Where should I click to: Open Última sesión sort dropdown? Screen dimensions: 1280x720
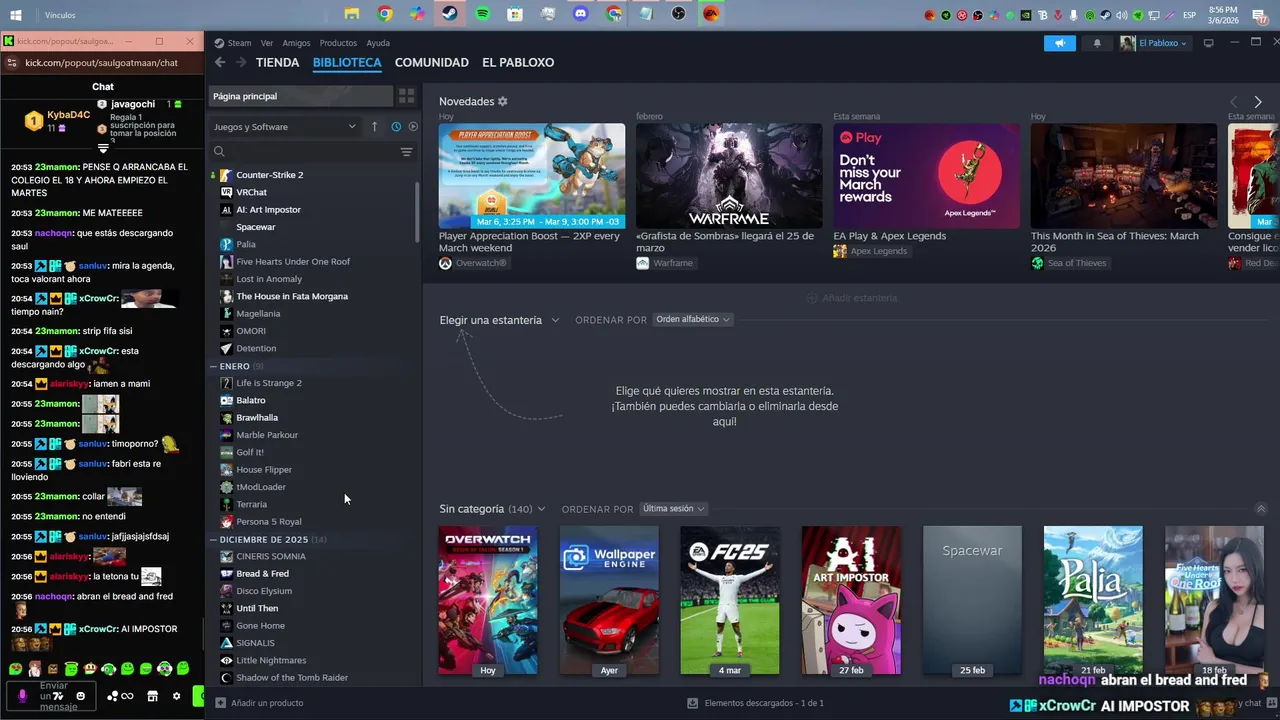674,509
